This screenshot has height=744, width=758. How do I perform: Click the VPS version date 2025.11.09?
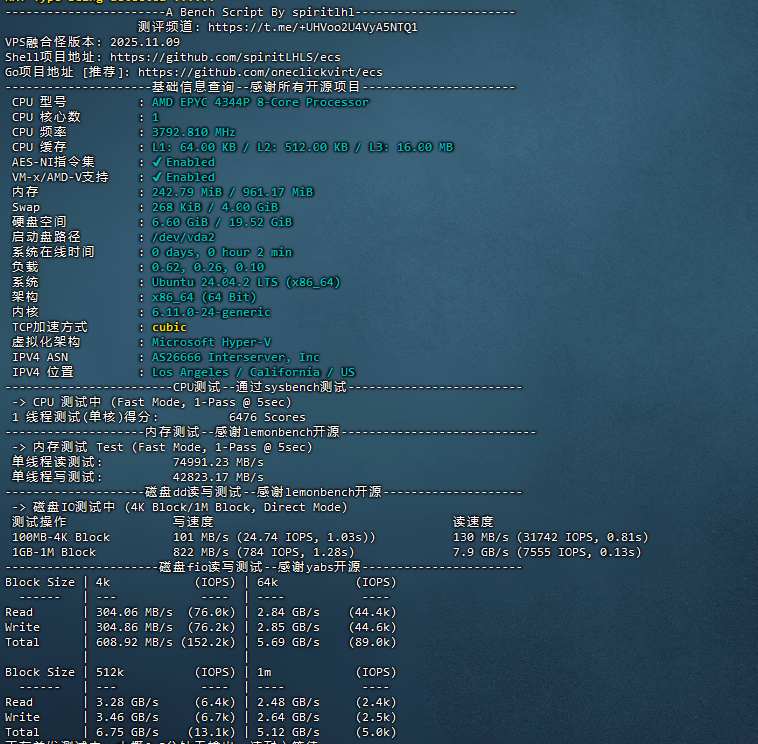144,42
